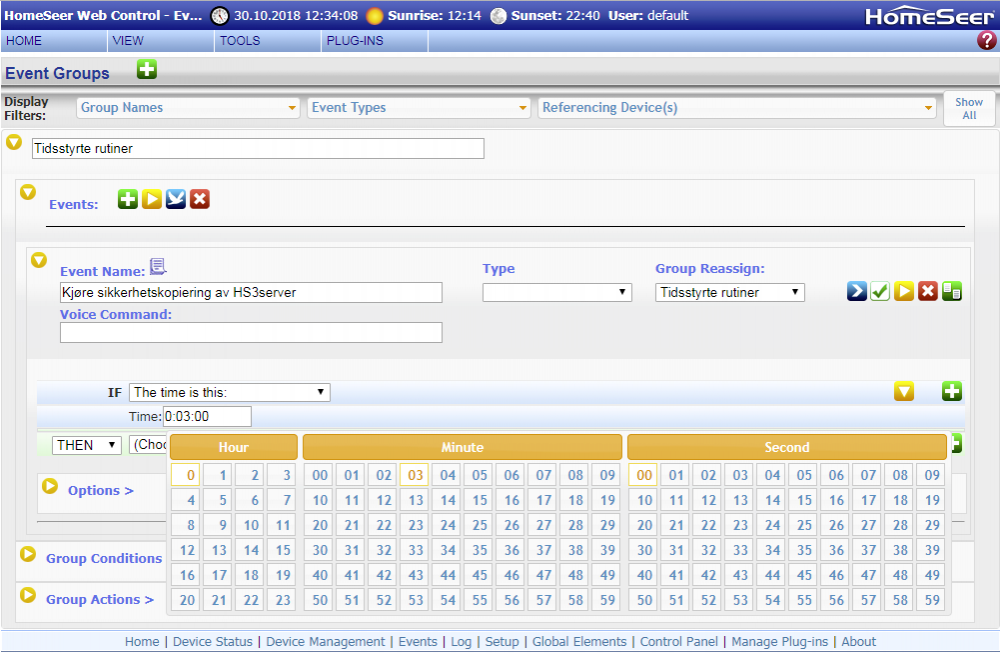Expand the Group Actions section
The height and width of the screenshot is (653, 1000).
[99, 599]
